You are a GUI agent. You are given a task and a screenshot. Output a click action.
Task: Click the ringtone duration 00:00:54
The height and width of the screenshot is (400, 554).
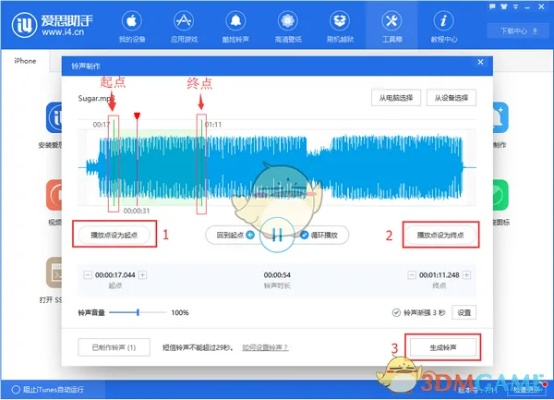pyautogui.click(x=277, y=275)
